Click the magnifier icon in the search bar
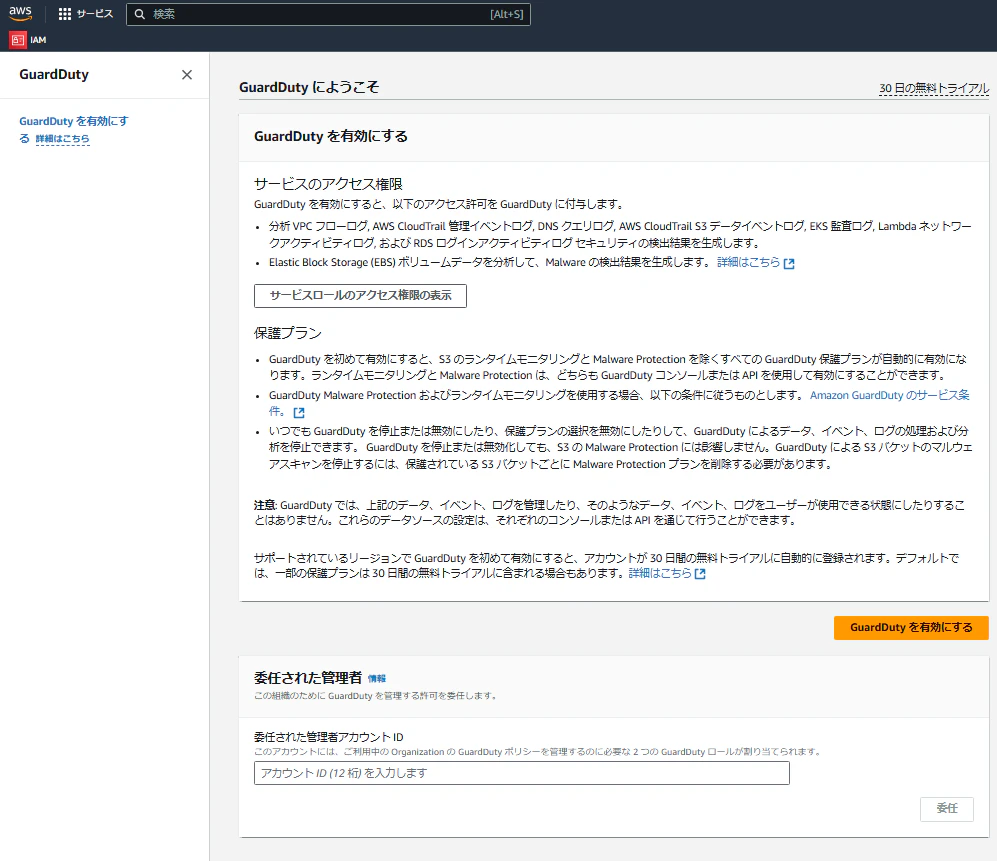Screen dimensions: 997x861 [x=140, y=14]
